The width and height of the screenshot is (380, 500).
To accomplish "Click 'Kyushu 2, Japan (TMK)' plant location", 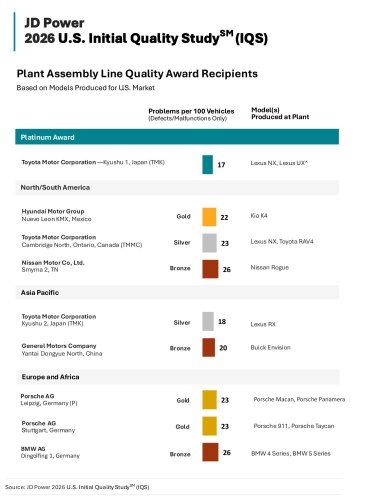I will point(52,324).
